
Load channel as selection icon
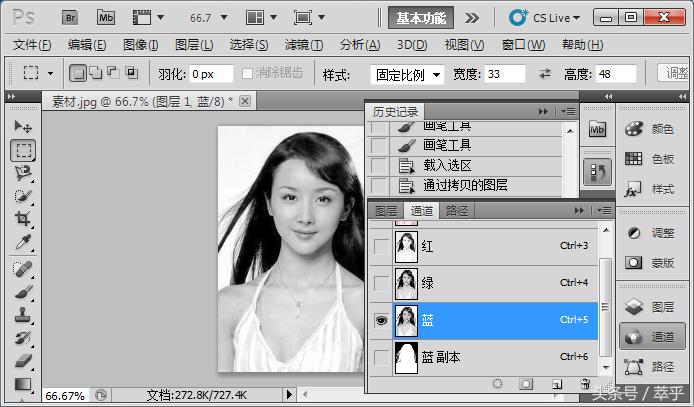[497, 384]
